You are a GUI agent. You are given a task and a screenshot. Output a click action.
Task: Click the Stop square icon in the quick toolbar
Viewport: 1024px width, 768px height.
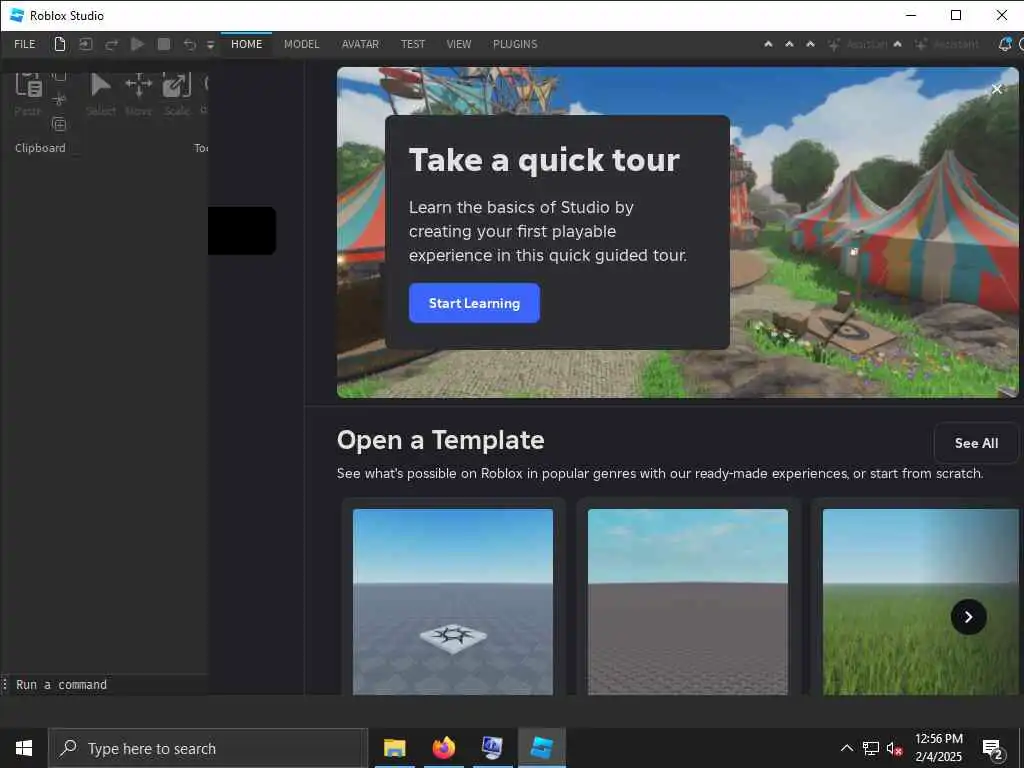click(164, 44)
